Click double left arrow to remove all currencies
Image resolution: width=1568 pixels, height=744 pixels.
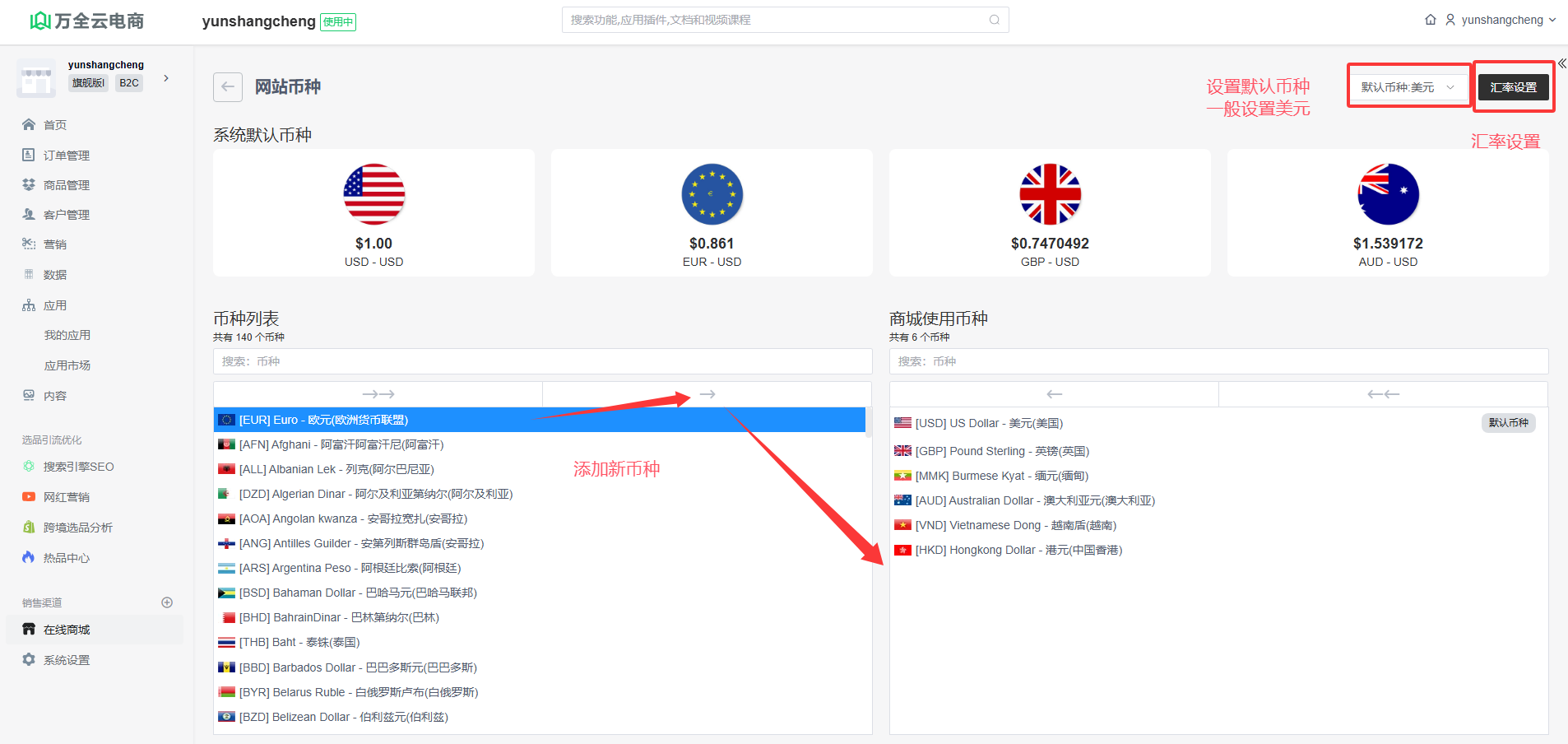[x=1383, y=394]
